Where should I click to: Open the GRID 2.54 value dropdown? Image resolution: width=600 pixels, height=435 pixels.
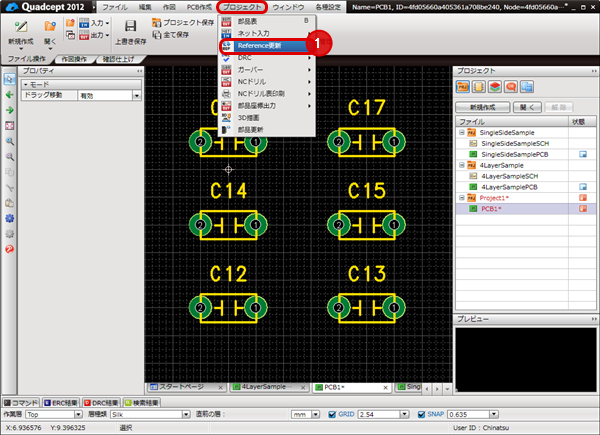404,414
